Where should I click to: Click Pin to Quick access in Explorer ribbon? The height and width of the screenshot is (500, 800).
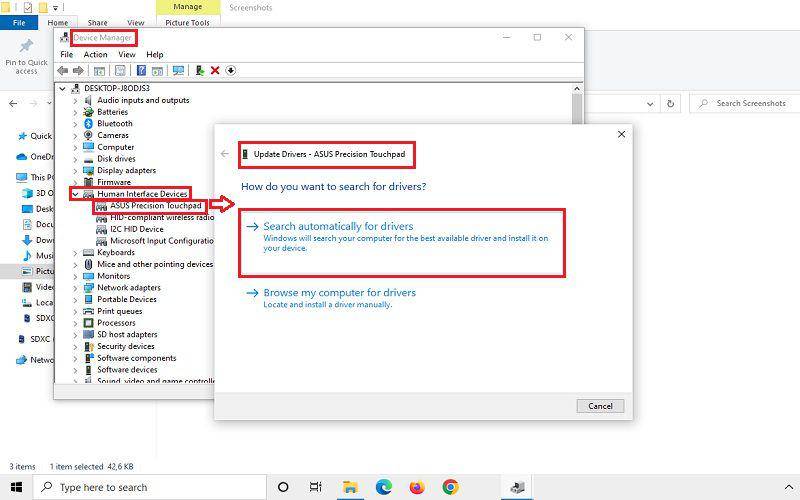click(26, 57)
